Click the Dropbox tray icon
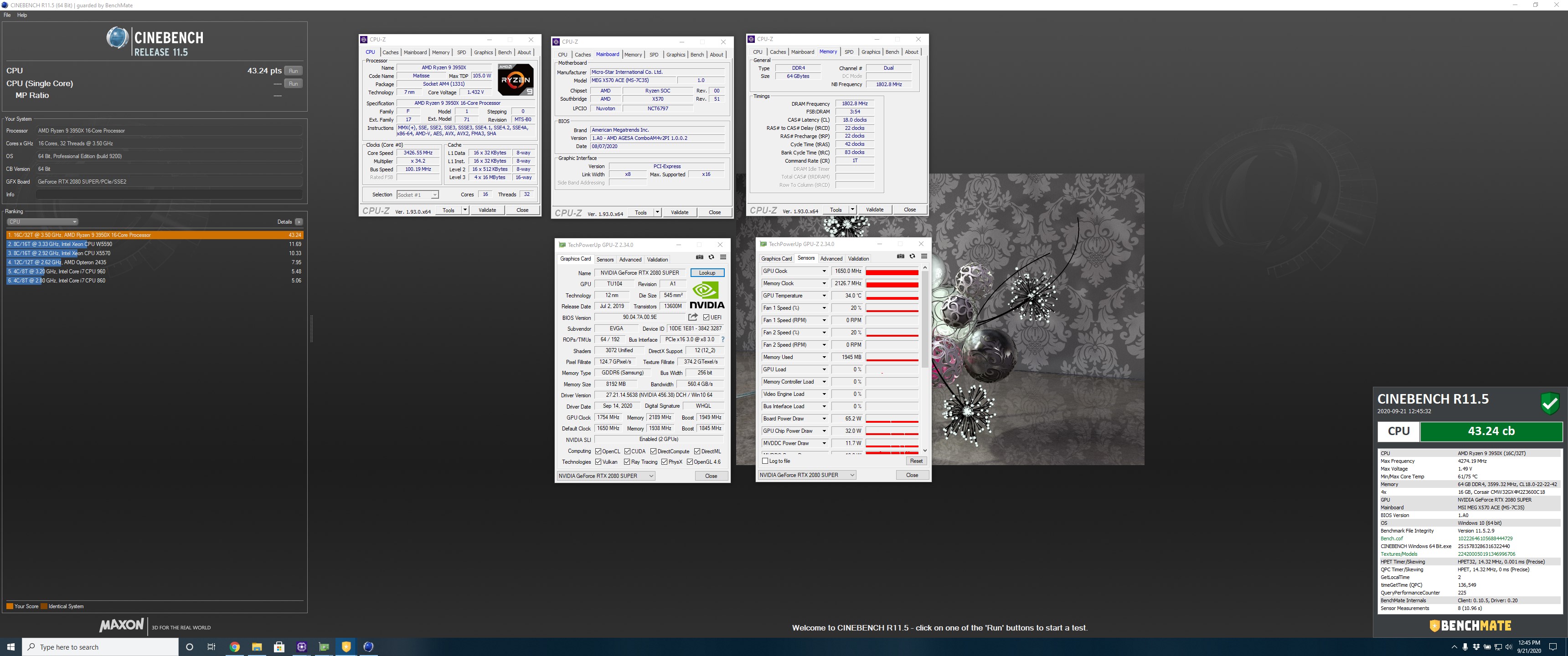1568x656 pixels. point(1476,647)
